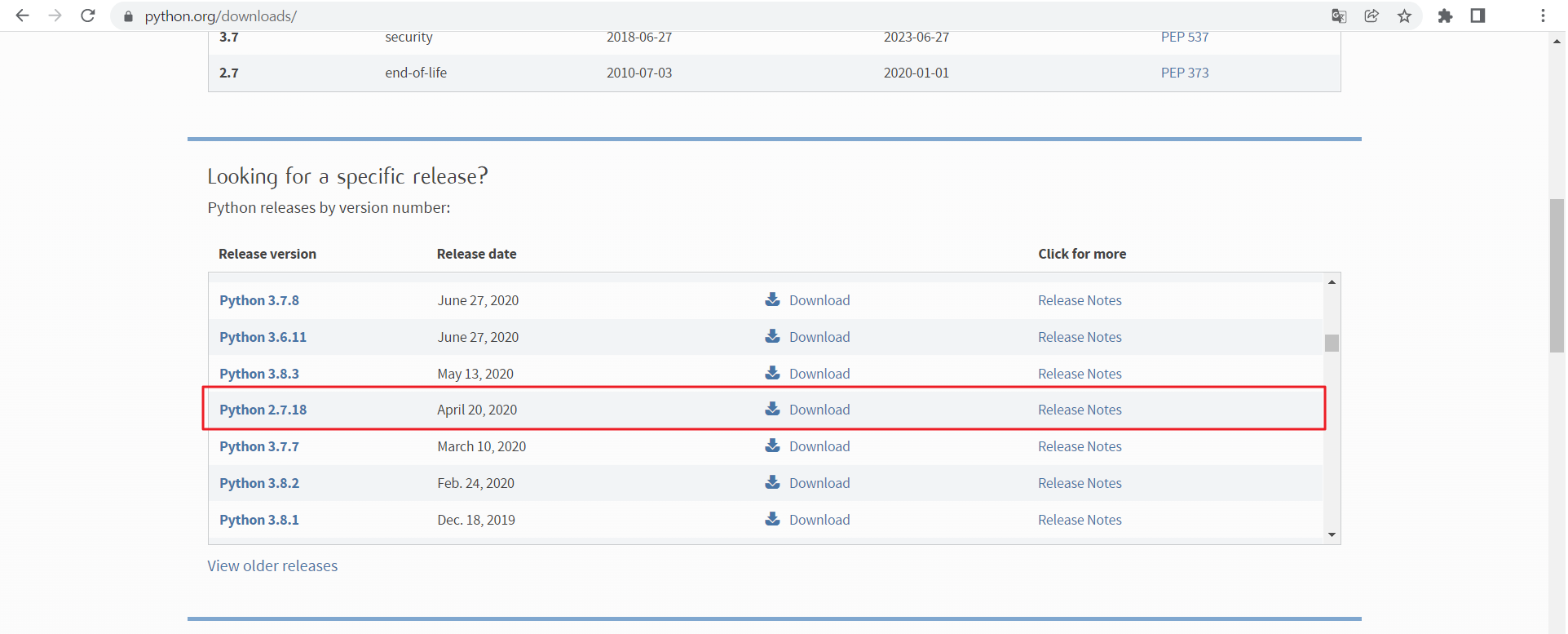Click the browser forward arrow
The image size is (1568, 634).
click(55, 16)
